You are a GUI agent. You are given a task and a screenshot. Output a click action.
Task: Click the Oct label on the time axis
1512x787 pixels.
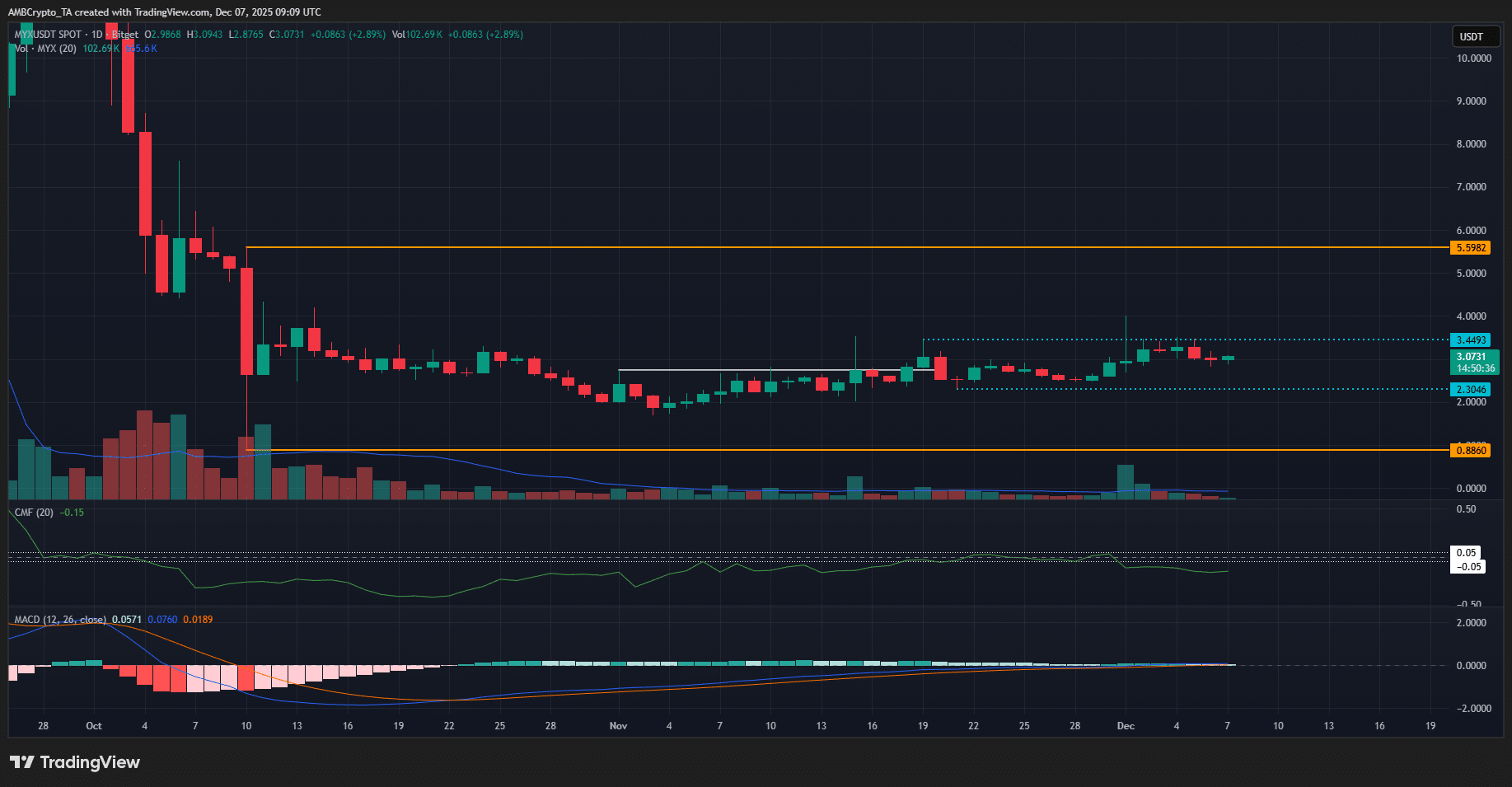coord(94,726)
